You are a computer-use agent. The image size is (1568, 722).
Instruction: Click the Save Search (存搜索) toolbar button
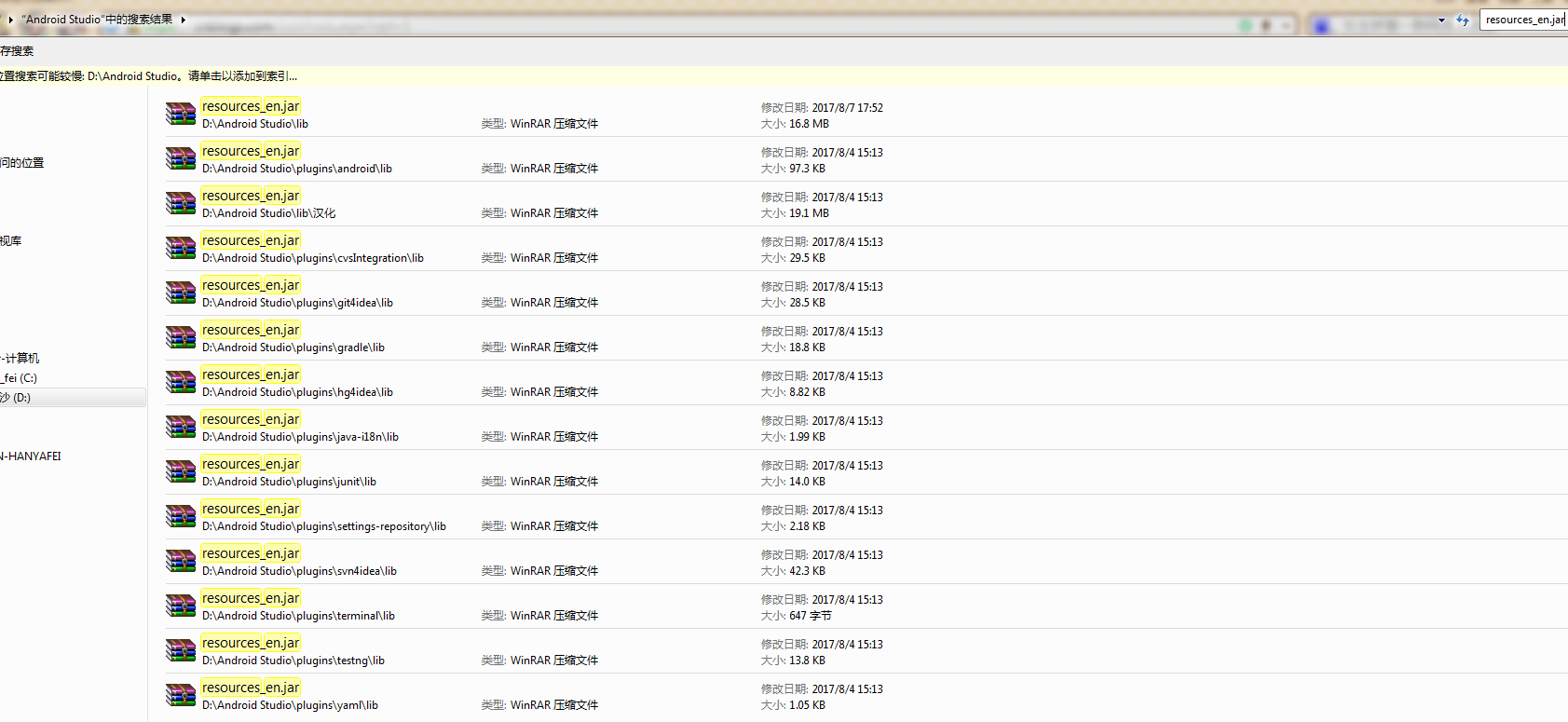click(17, 51)
